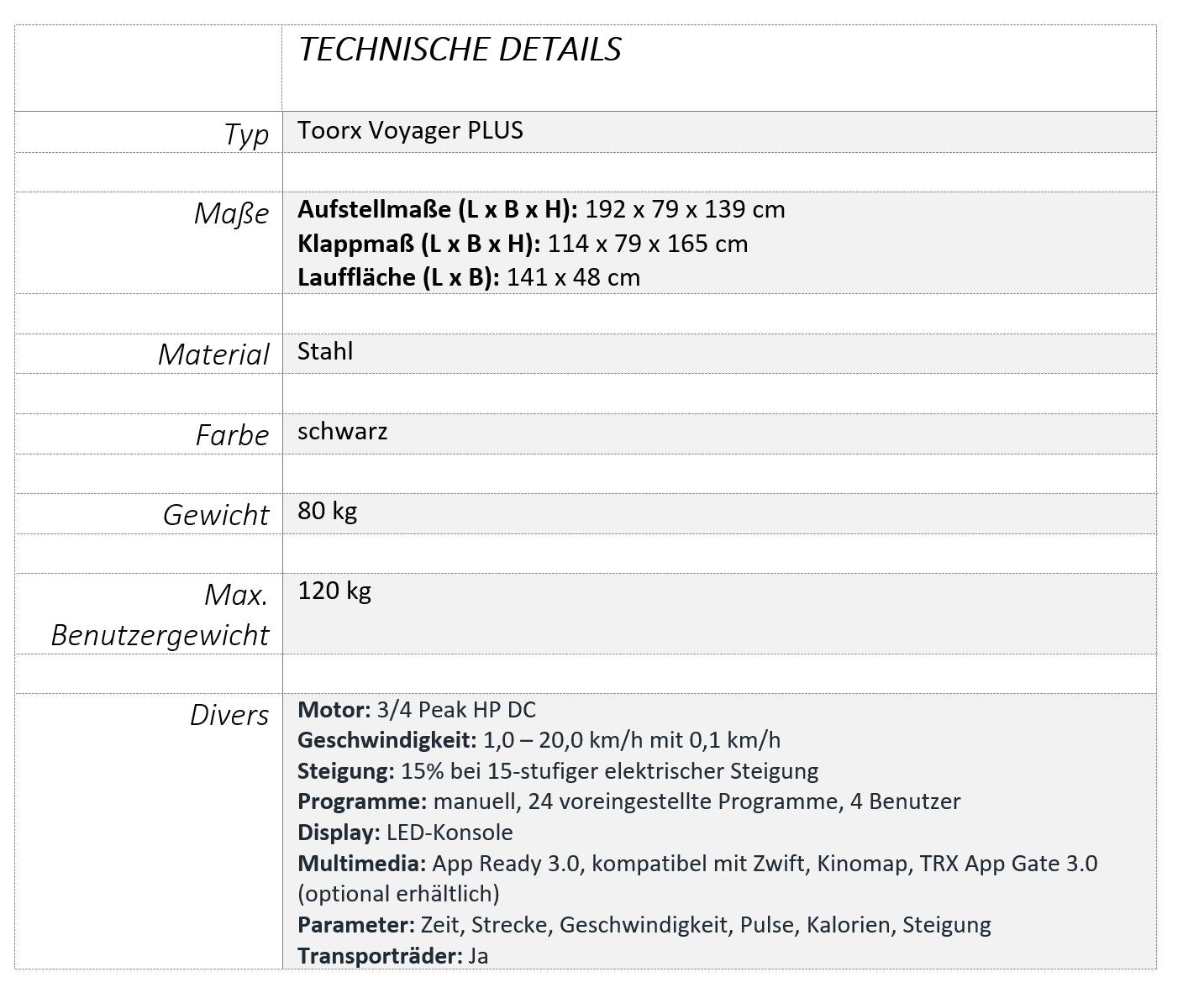Click the Typ row label

[x=246, y=134]
